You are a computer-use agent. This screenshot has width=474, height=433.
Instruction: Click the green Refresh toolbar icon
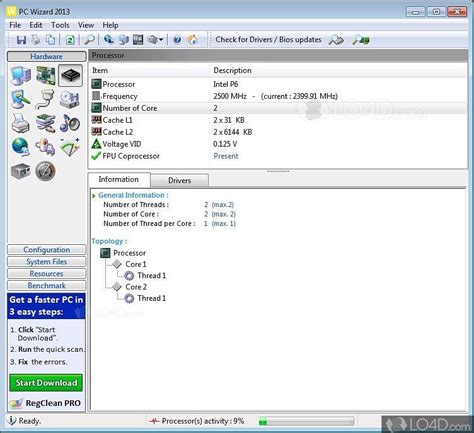(x=70, y=40)
